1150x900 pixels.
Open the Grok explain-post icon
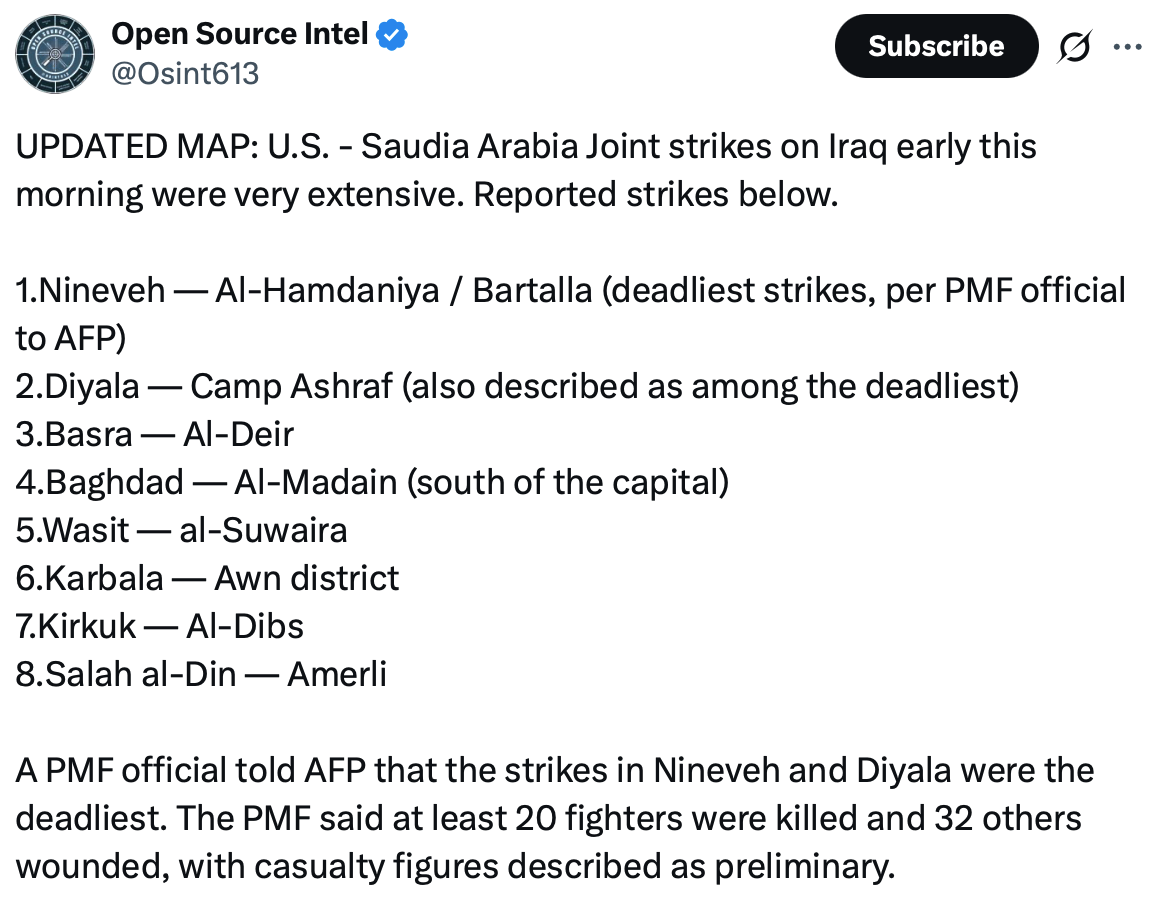[x=1074, y=46]
